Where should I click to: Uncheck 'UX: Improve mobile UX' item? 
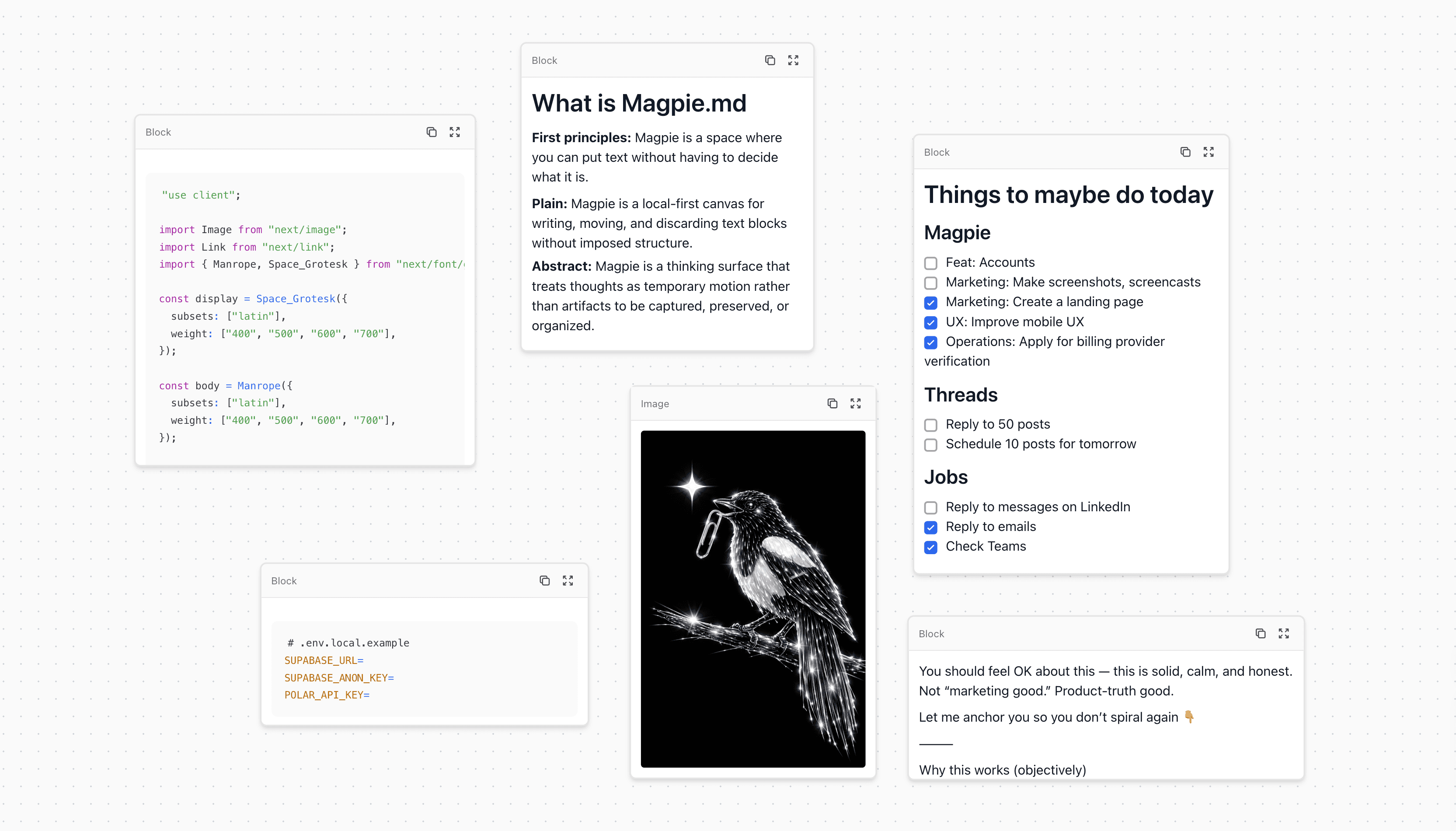click(930, 322)
